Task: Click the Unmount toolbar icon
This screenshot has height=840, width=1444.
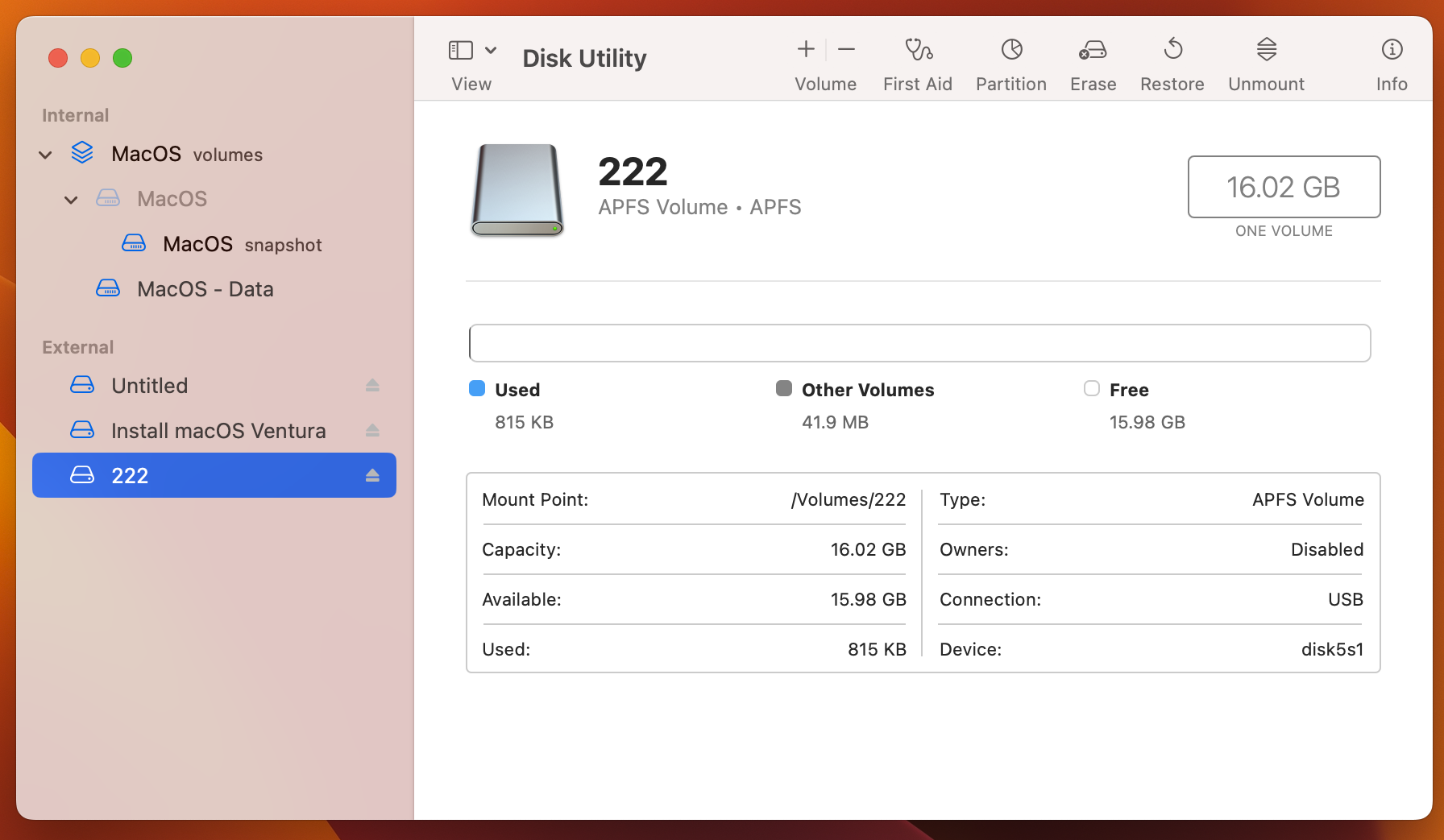Action: pos(1267,49)
